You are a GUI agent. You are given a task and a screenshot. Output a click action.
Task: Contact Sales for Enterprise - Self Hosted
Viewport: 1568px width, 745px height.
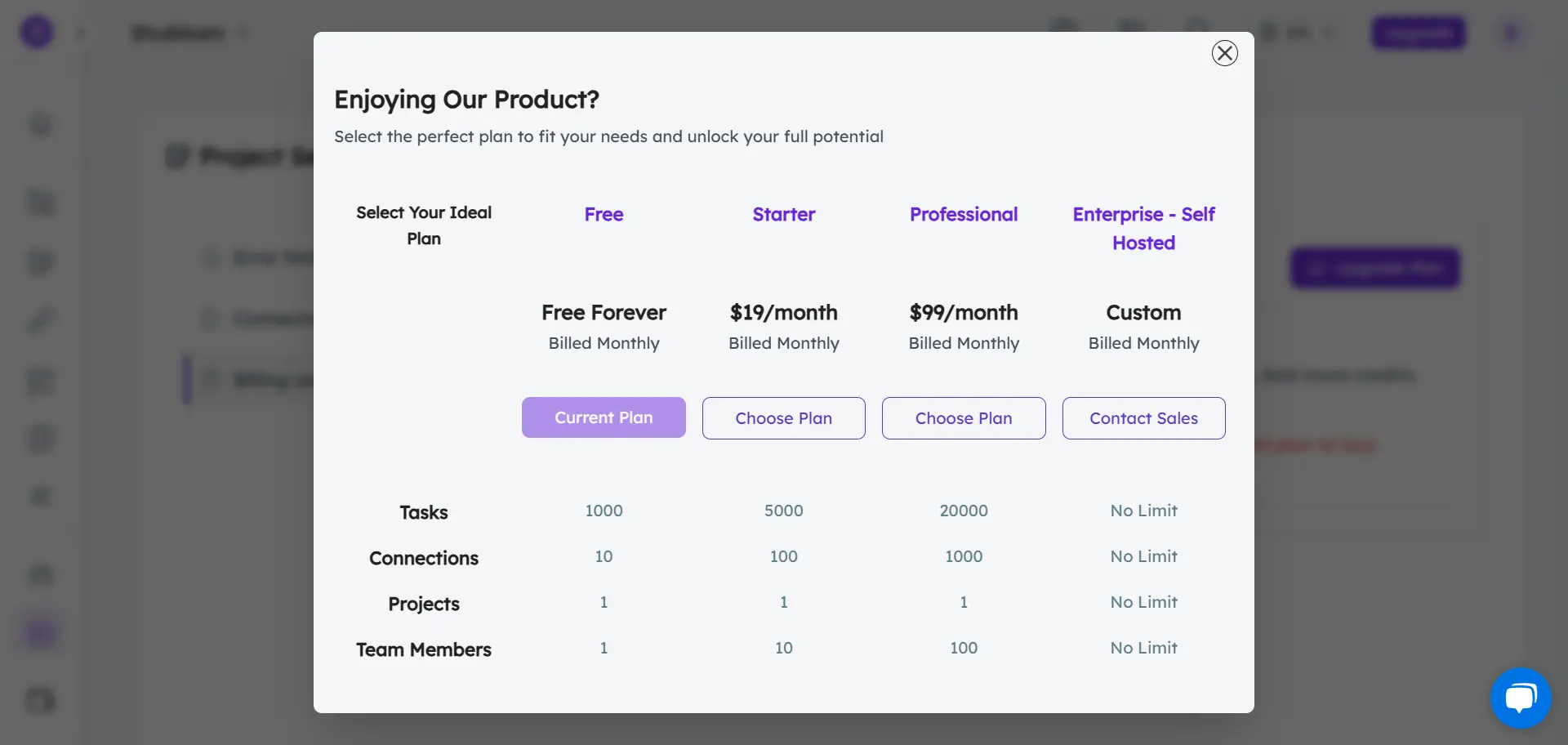[1143, 417]
